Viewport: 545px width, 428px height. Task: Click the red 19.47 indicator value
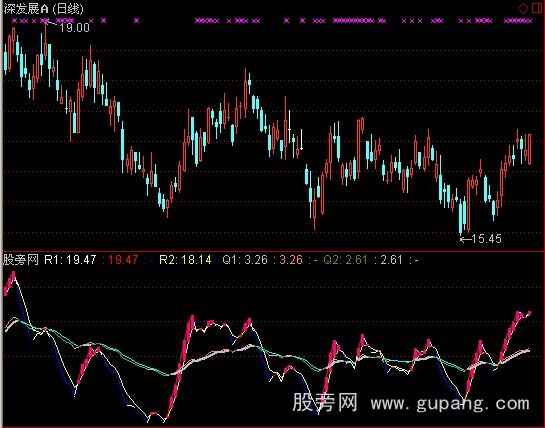point(123,260)
